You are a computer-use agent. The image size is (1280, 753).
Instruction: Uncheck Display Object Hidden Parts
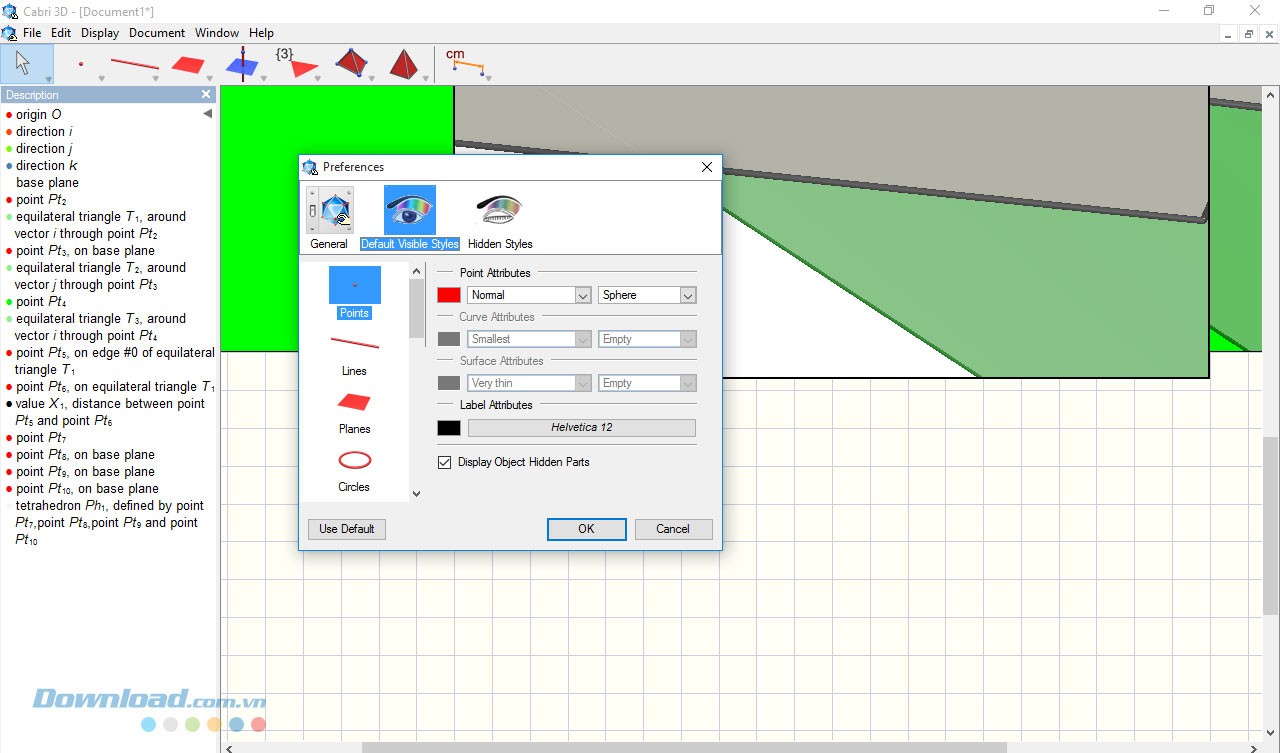click(445, 462)
